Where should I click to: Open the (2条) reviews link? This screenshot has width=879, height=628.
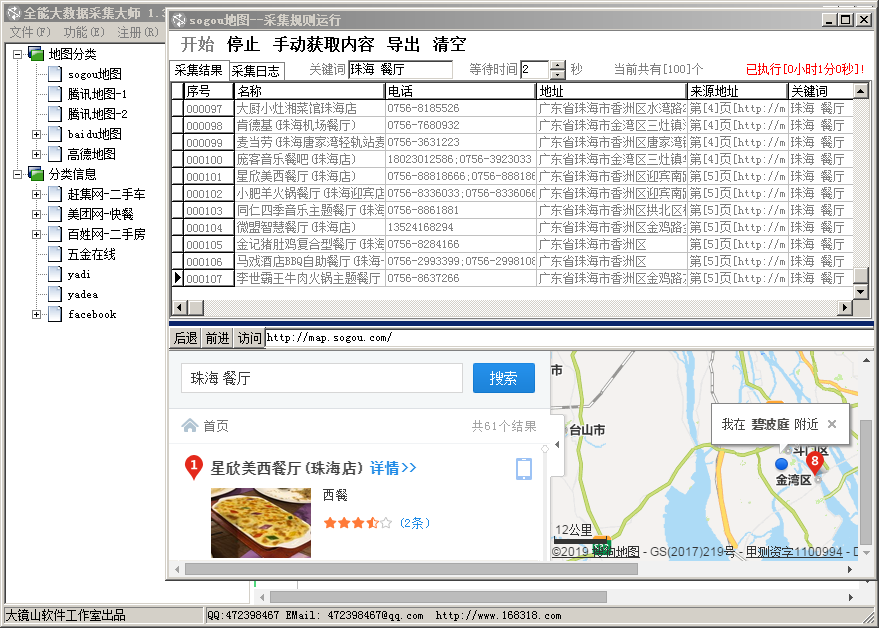click(415, 523)
